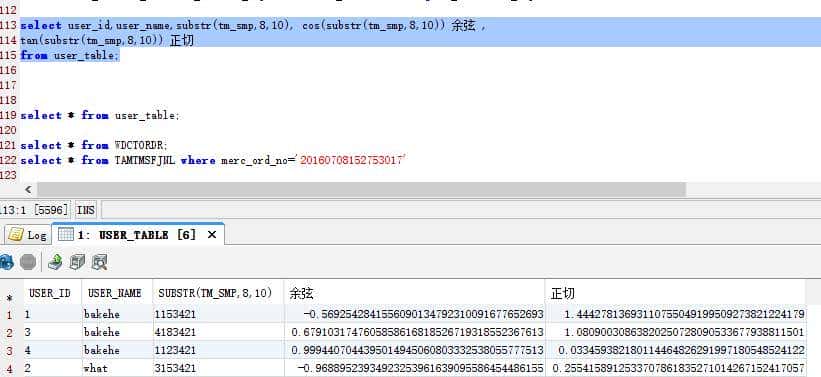
Task: Click 'bakehe' cell in result row 1
Action: coord(117,314)
